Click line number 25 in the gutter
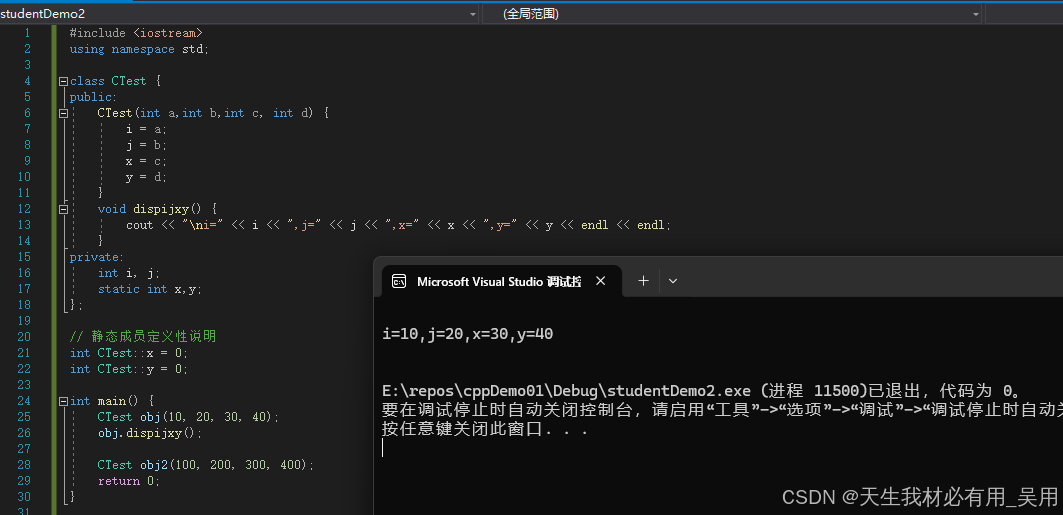This screenshot has width=1063, height=515. pyautogui.click(x=24, y=417)
